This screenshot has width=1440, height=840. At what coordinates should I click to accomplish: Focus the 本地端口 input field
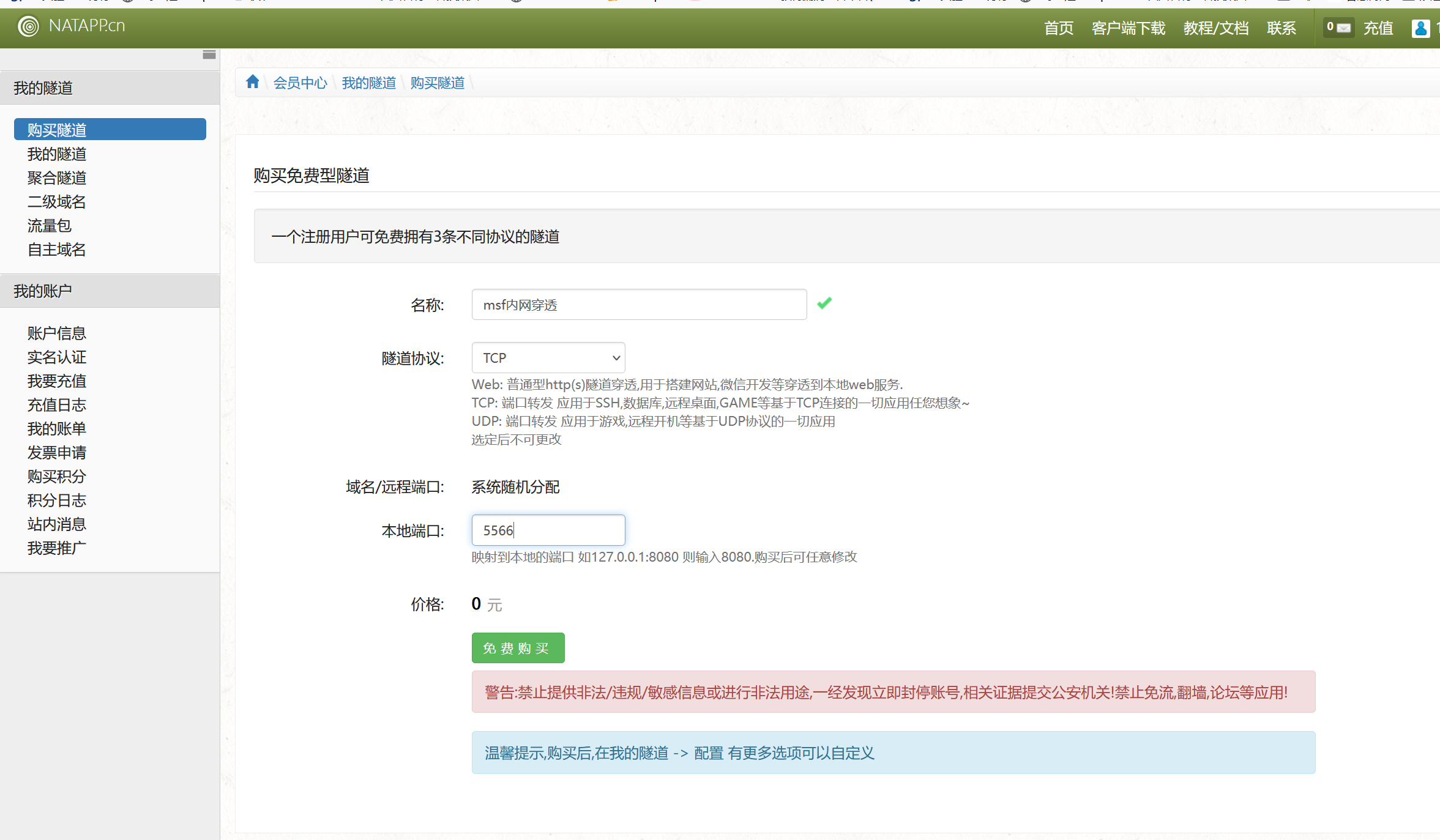click(548, 530)
